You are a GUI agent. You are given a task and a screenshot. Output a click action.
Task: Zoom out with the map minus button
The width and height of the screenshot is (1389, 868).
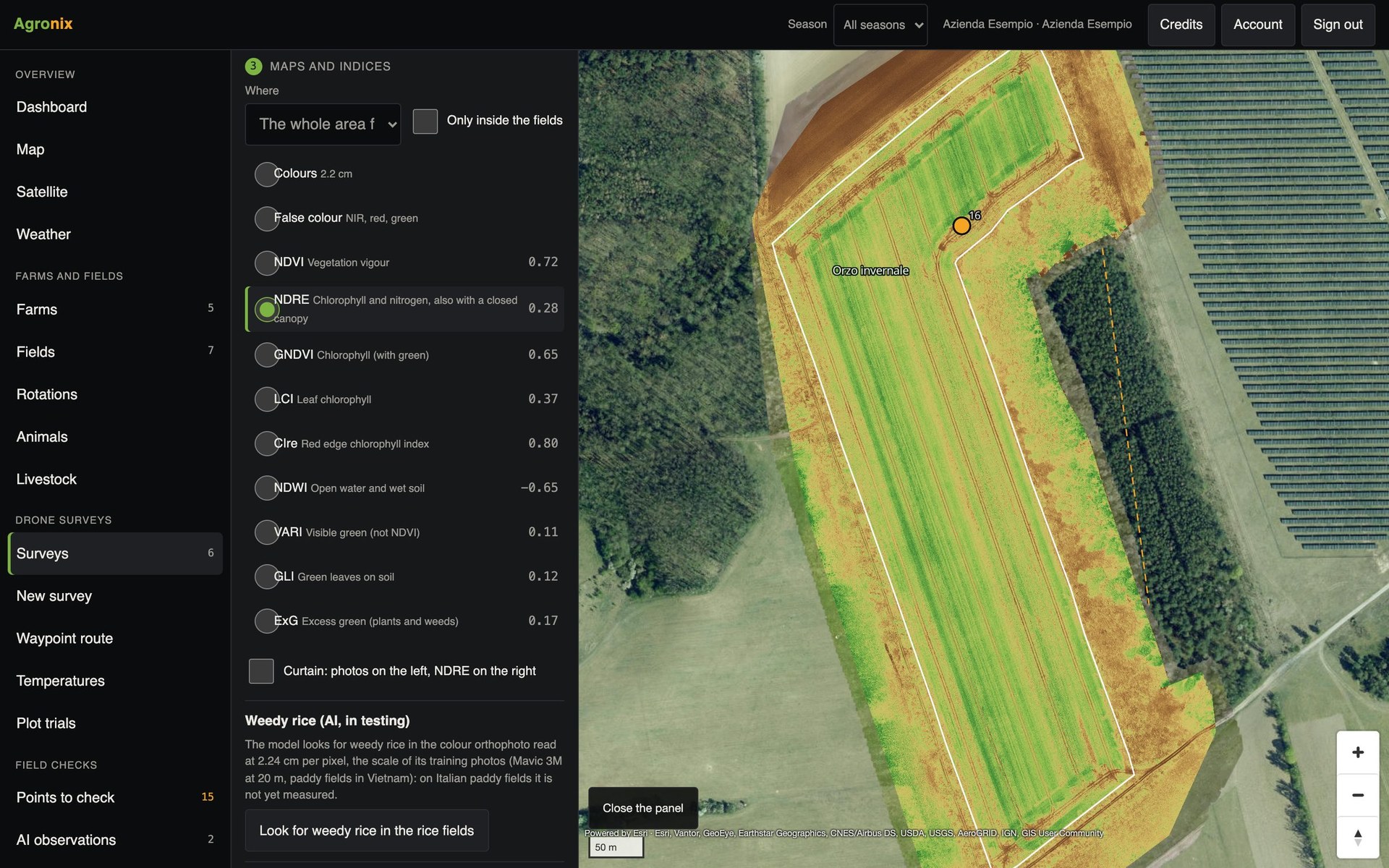[1357, 795]
